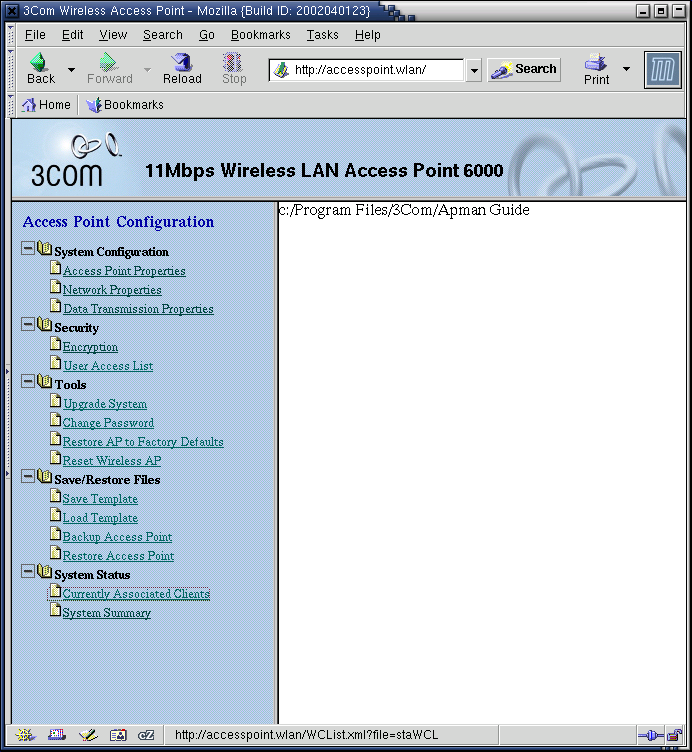692x752 pixels.
Task: Click the proxy icon in URL bar
Action: pos(281,70)
